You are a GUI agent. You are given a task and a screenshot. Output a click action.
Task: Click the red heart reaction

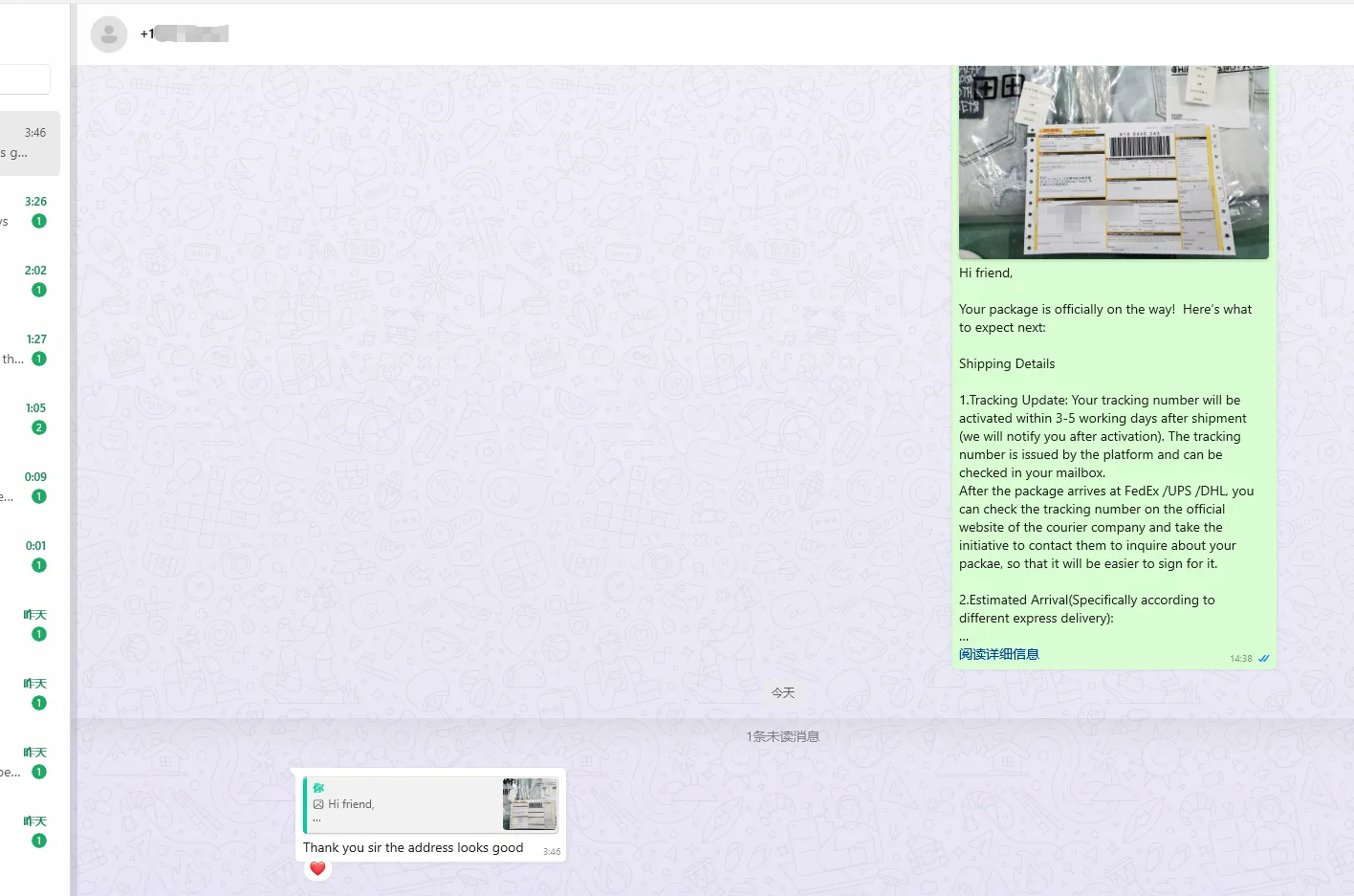(x=318, y=868)
